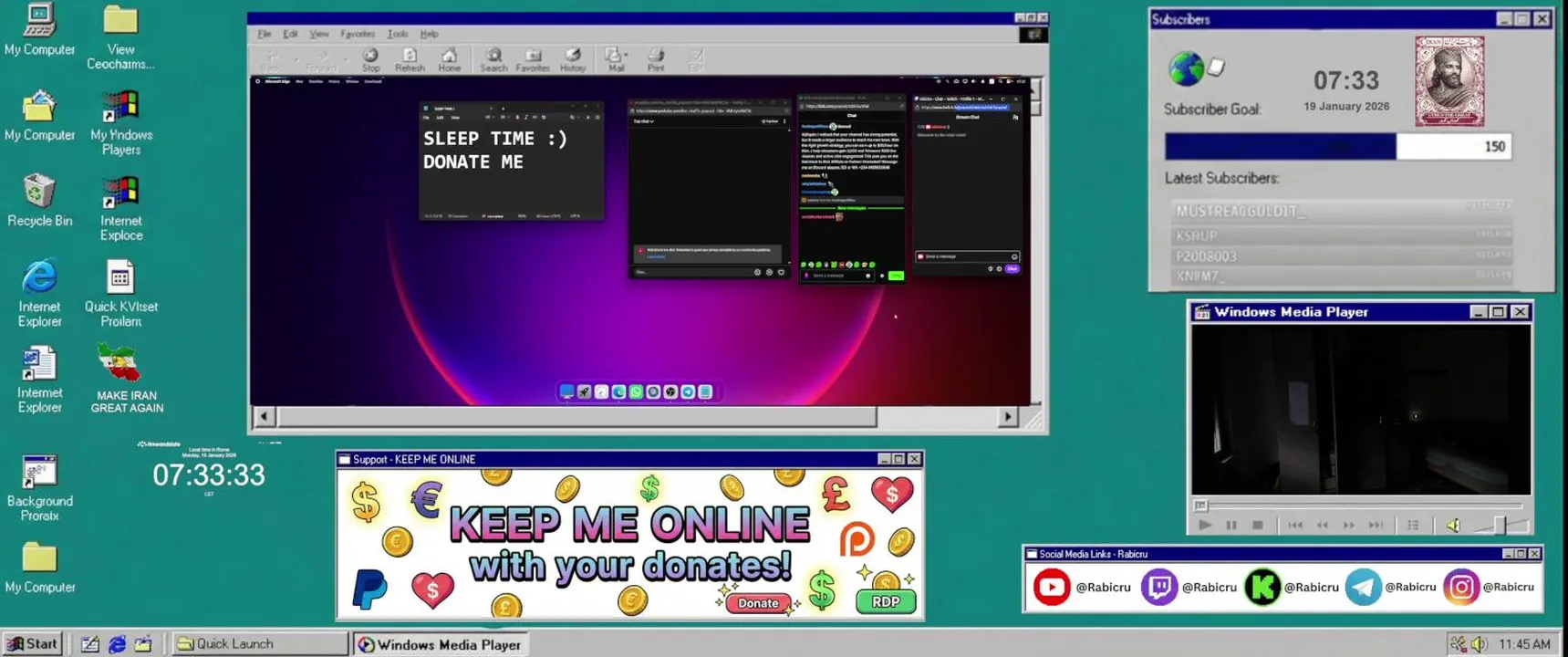Viewport: 1568px width, 657px height.
Task: Click the Kick @Rabicru icon
Action: coord(1262,587)
